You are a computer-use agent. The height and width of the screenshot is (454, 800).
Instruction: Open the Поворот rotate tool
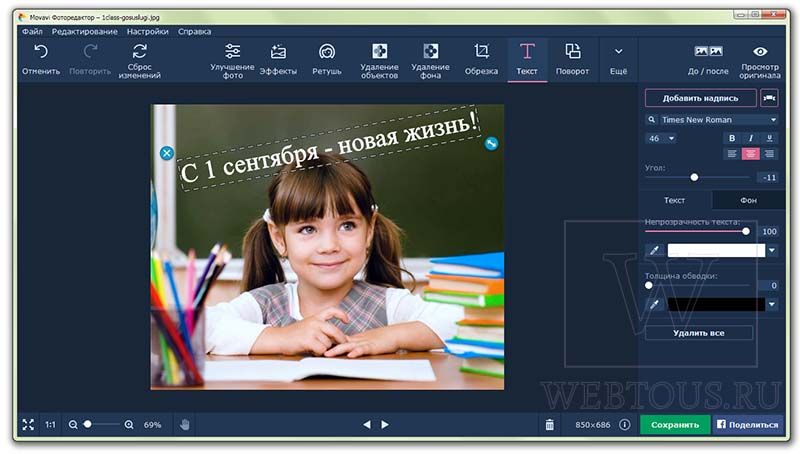pos(572,60)
